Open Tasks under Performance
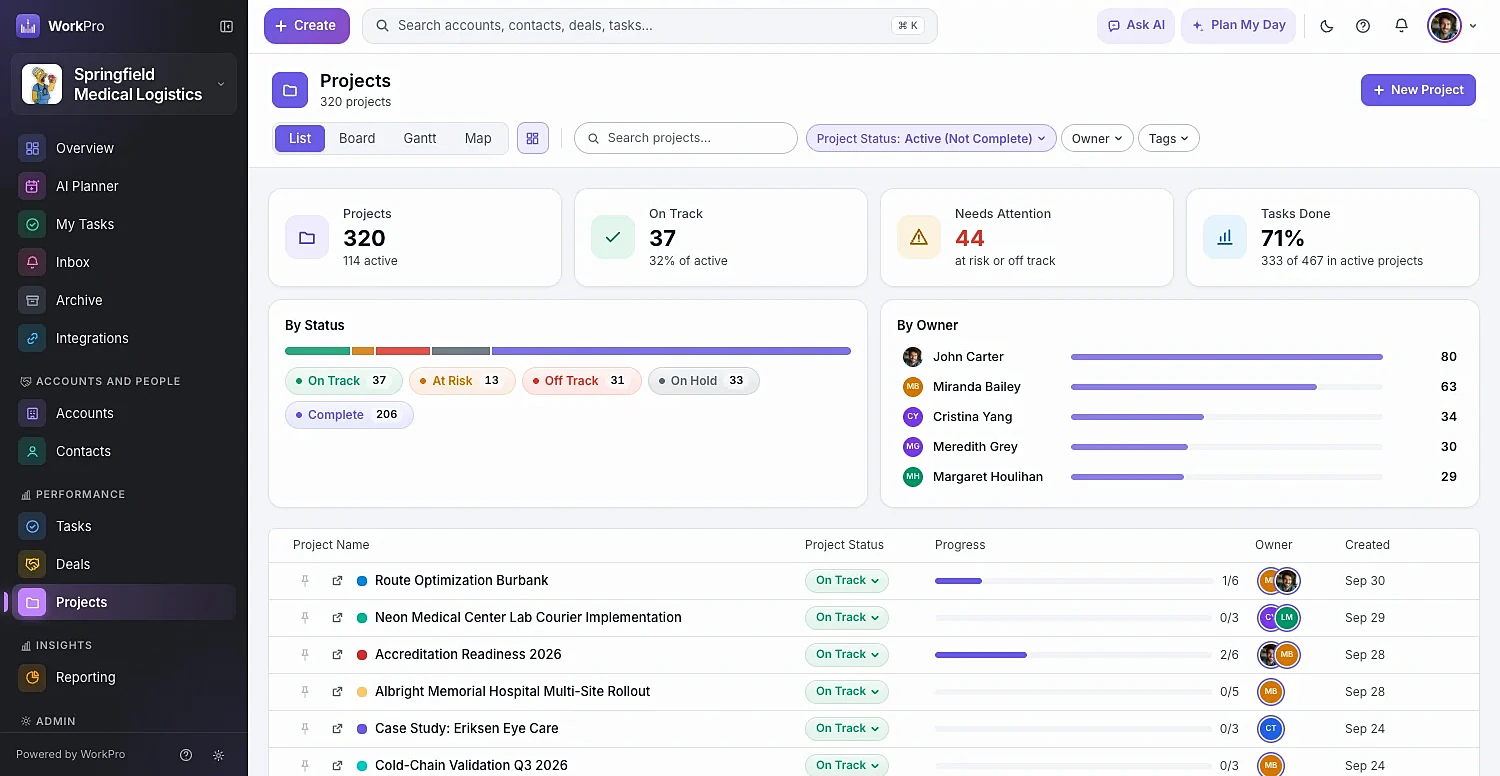1500x776 pixels. [x=124, y=526]
